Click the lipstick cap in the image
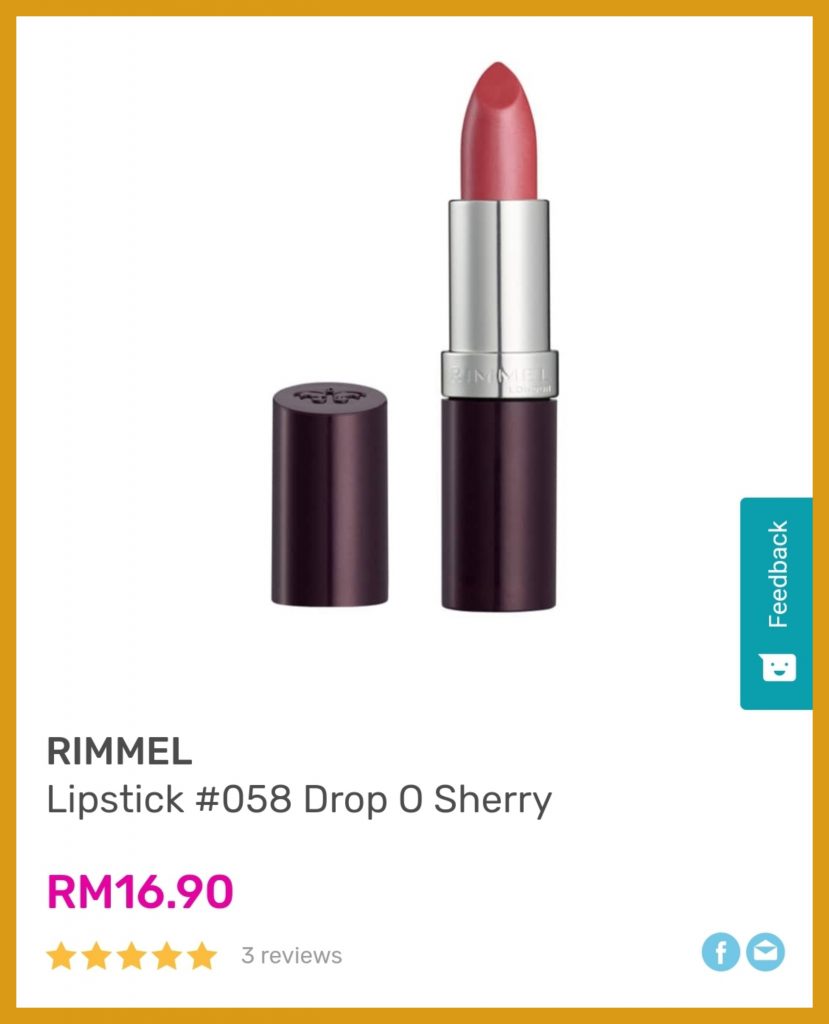This screenshot has height=1024, width=829. click(x=330, y=494)
